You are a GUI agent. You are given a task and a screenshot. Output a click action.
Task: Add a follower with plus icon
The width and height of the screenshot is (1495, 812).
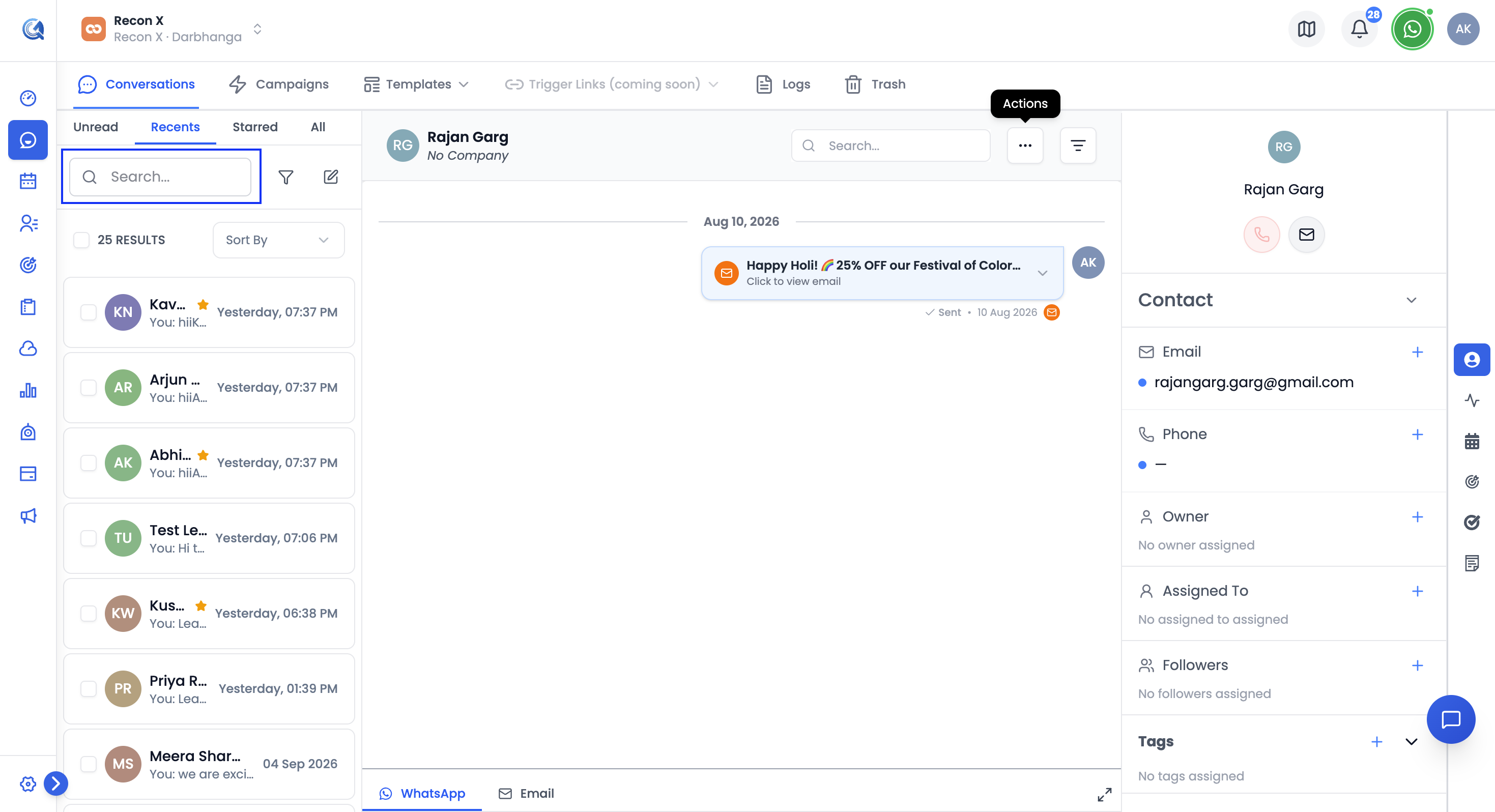[x=1417, y=665]
